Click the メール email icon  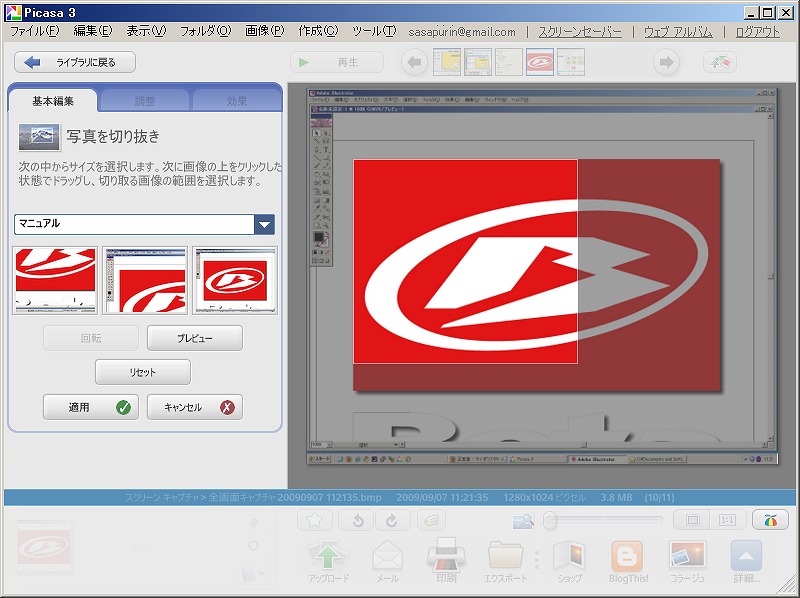coord(387,561)
